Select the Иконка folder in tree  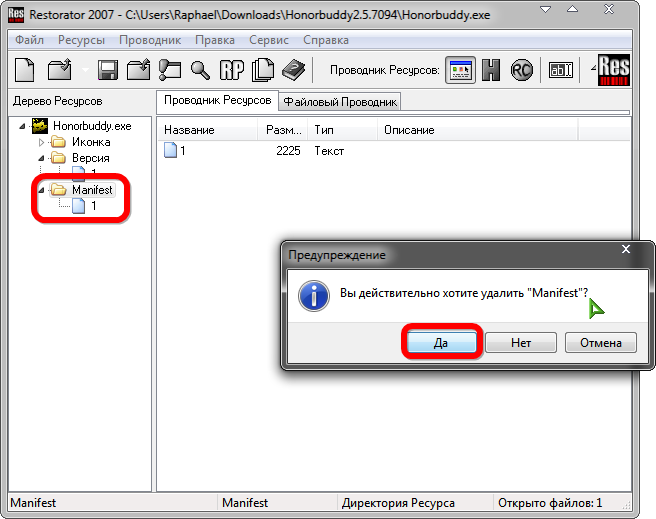[x=91, y=142]
